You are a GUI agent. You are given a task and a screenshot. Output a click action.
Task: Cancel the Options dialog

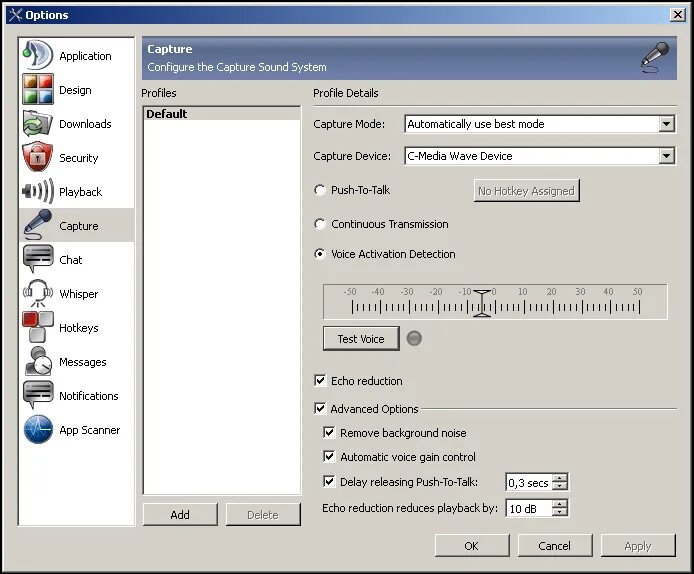click(555, 546)
